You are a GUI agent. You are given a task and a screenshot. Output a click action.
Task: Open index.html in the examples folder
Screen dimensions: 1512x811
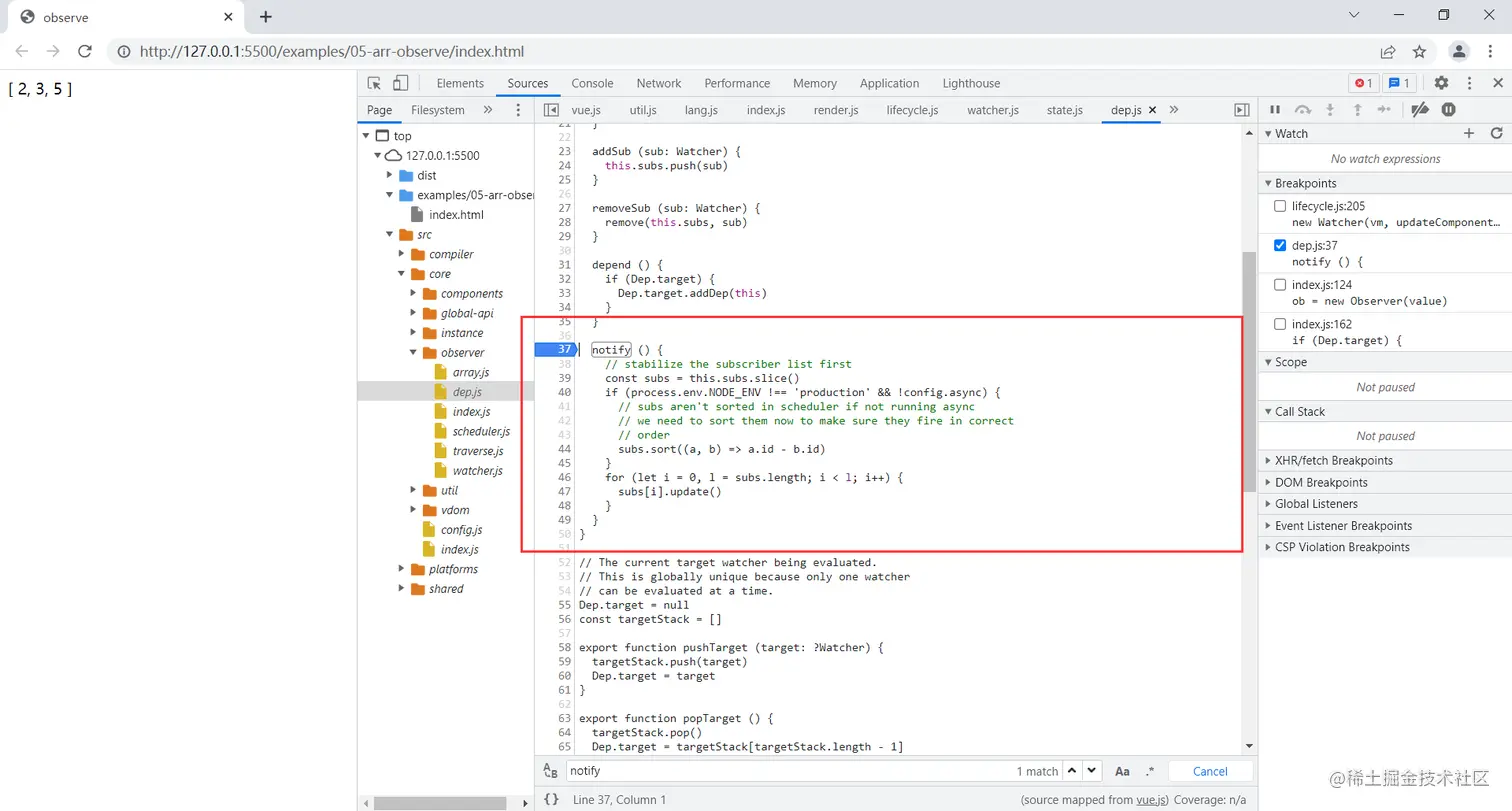click(456, 215)
